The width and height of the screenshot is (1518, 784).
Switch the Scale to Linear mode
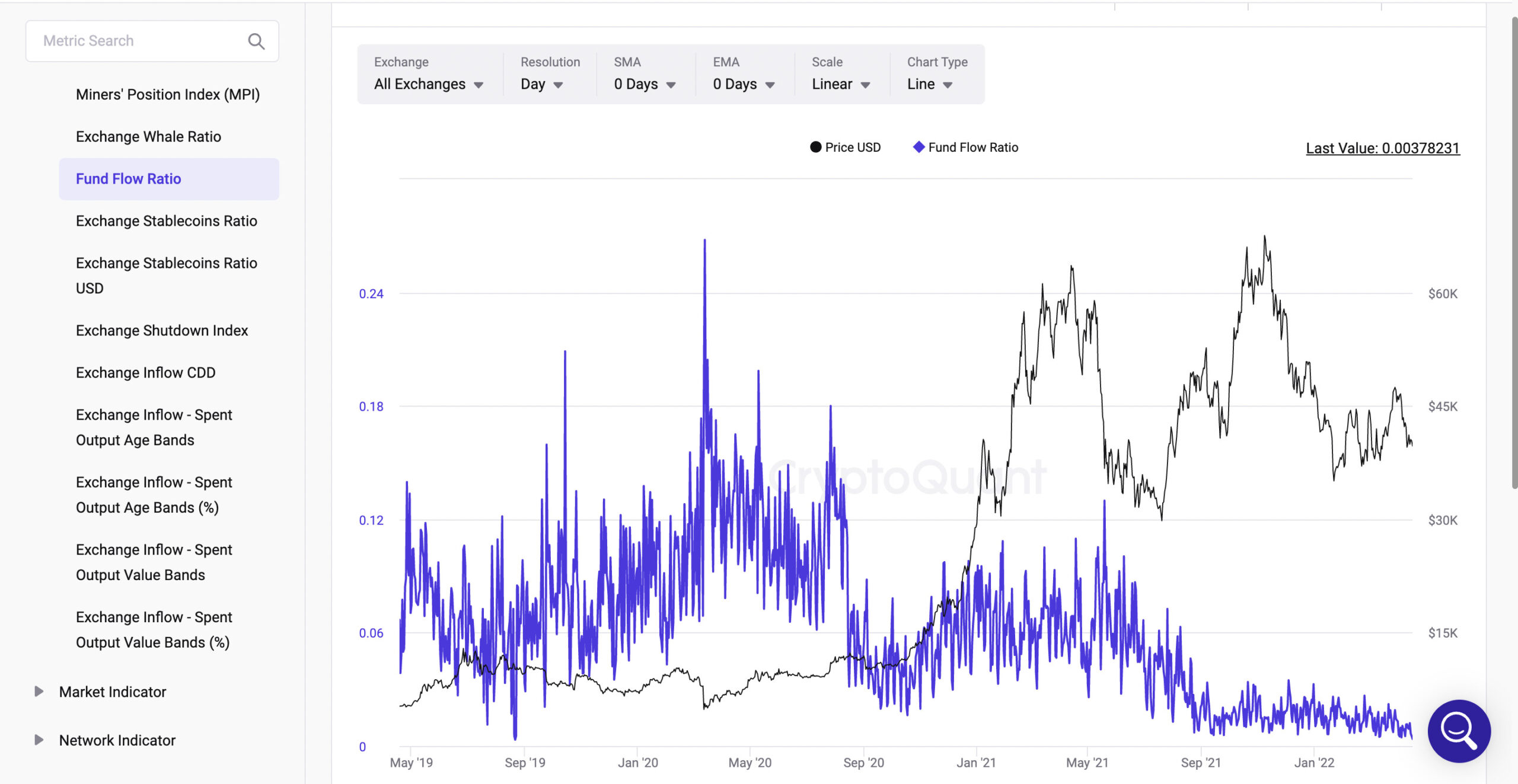(839, 83)
